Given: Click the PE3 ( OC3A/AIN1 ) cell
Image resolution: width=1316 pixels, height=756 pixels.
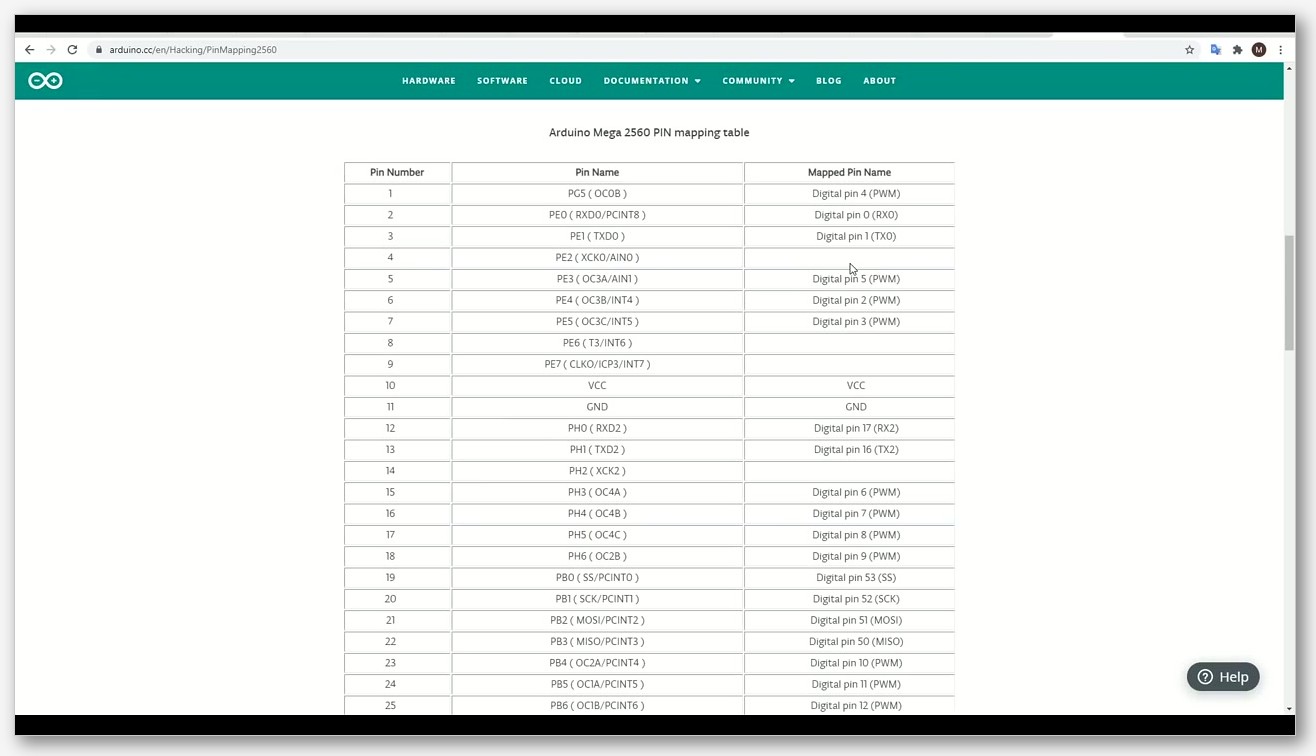Looking at the screenshot, I should point(597,279).
